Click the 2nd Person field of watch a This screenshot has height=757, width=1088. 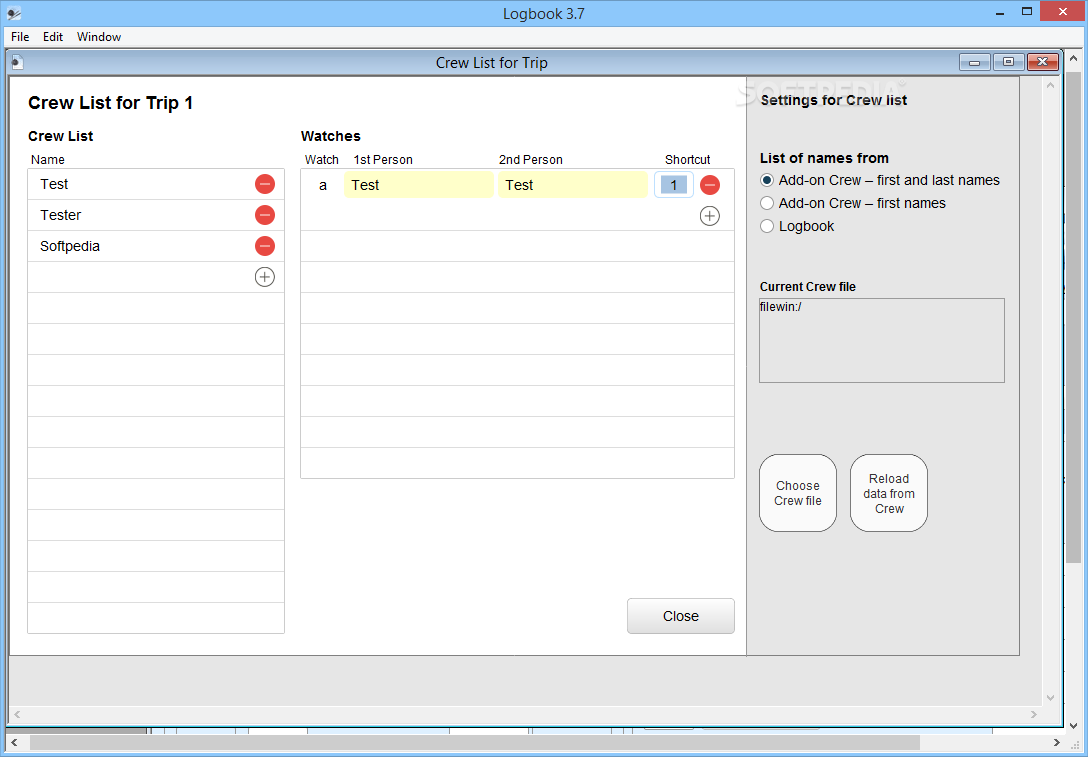click(573, 185)
